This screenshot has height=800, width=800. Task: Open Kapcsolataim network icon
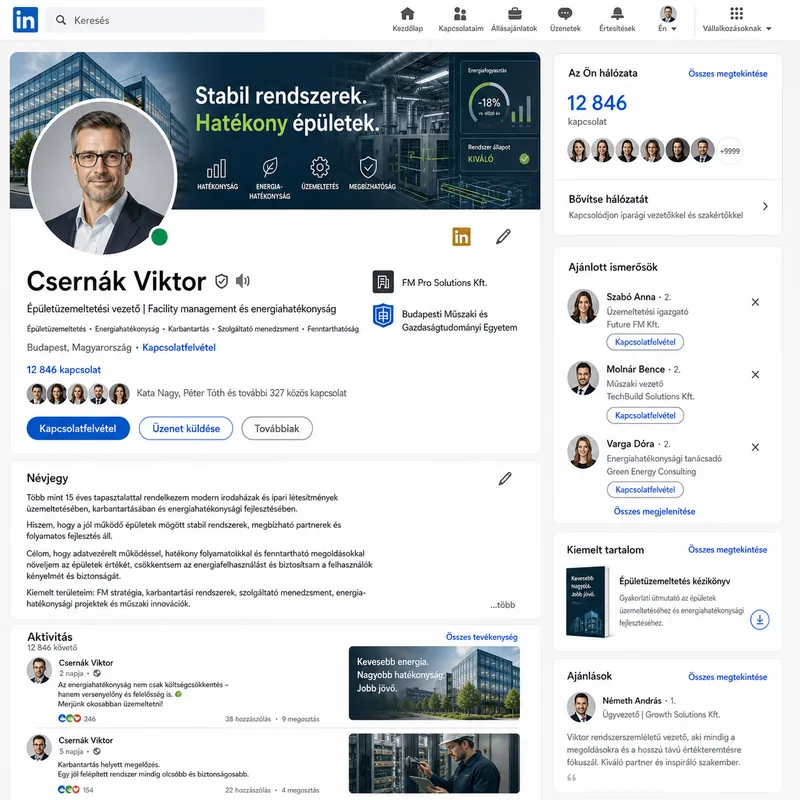point(460,13)
